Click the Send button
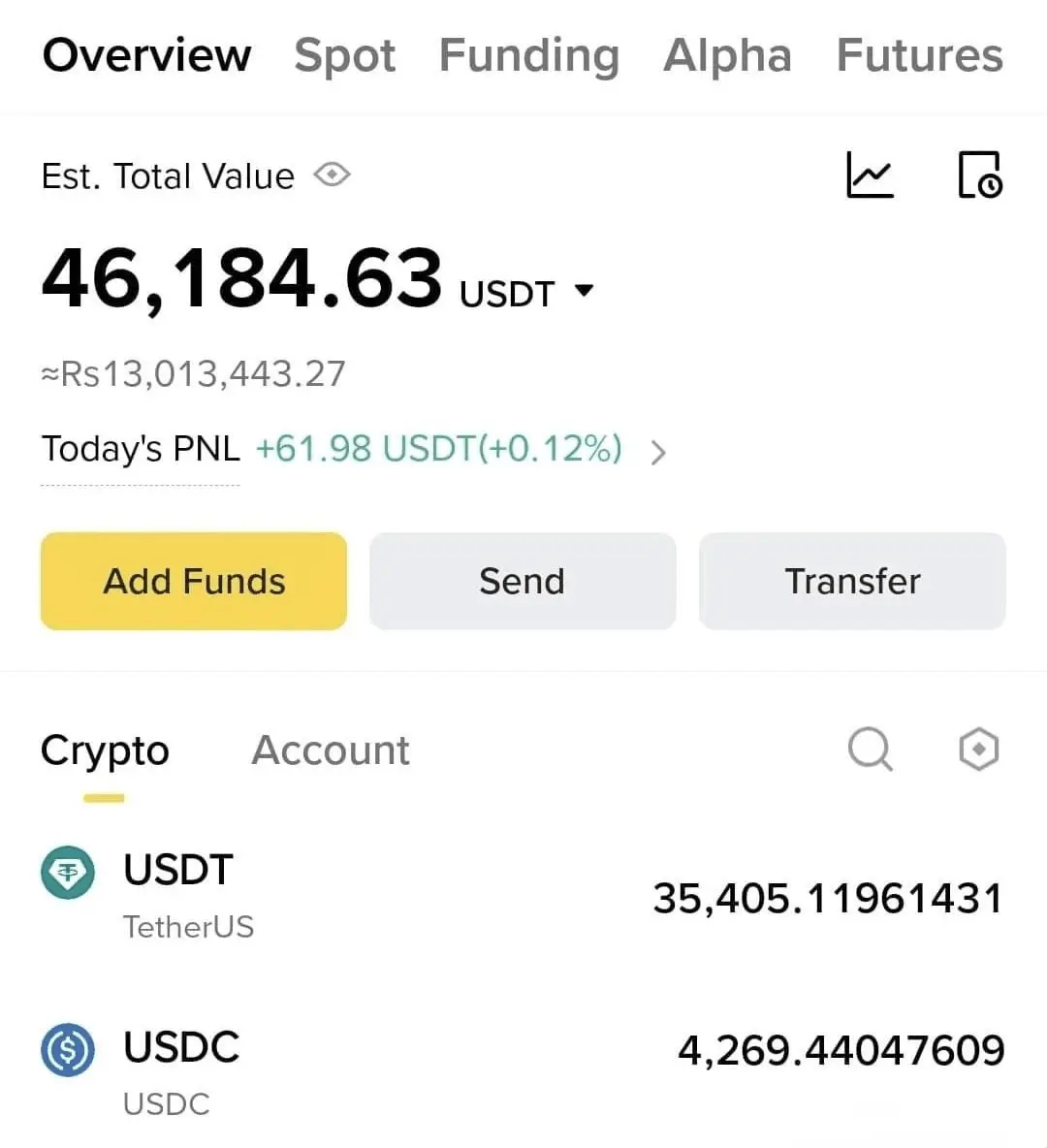This screenshot has height=1148, width=1047. 523,582
